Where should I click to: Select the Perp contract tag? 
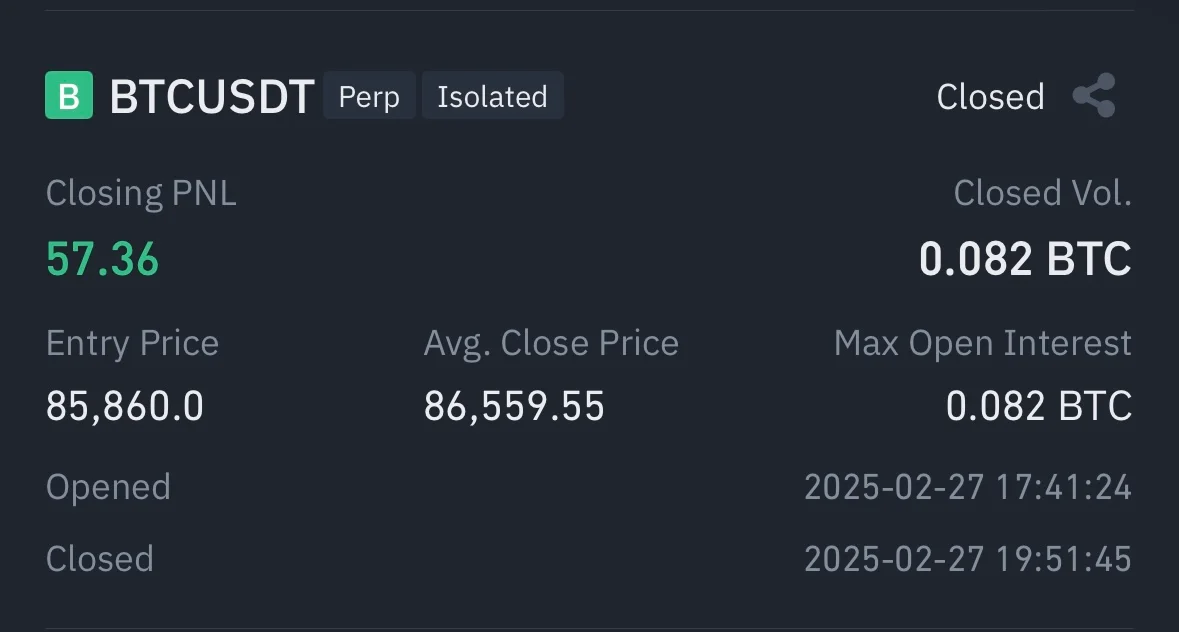369,96
